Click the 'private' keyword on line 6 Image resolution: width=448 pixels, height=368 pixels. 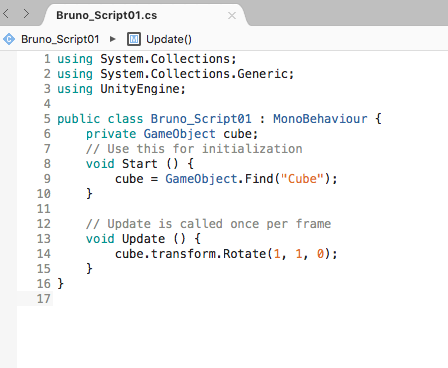coord(111,134)
